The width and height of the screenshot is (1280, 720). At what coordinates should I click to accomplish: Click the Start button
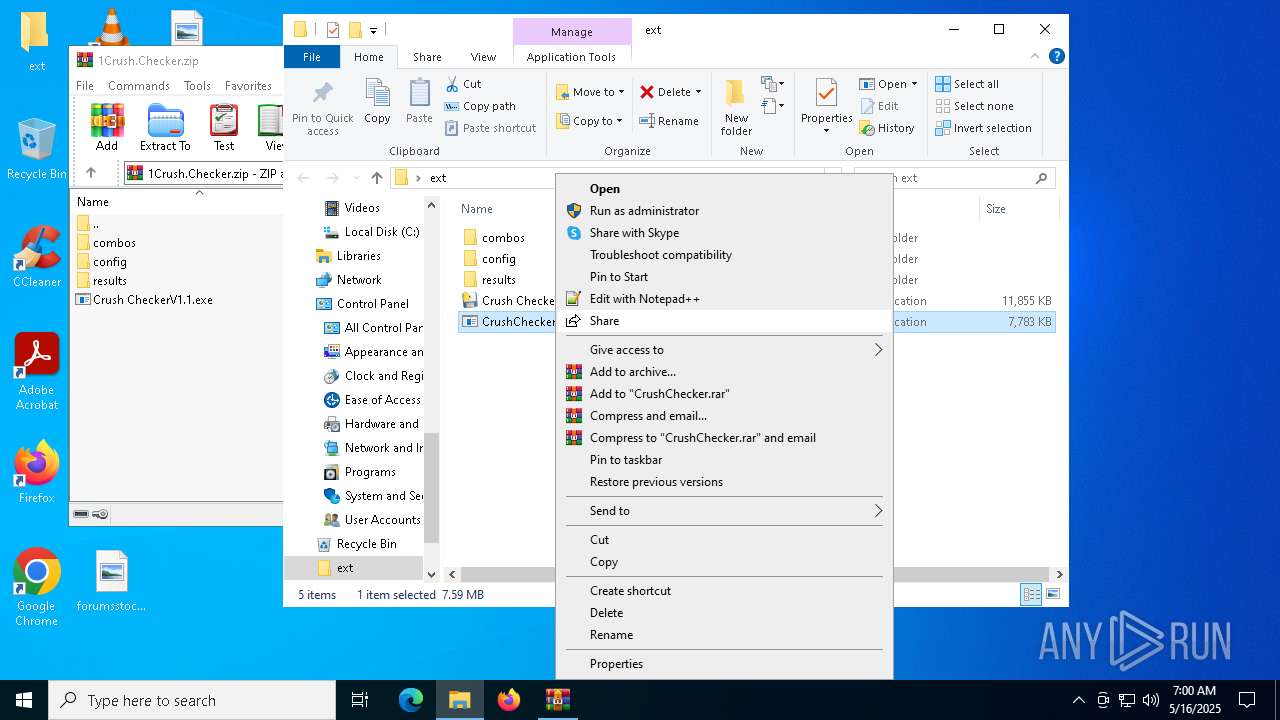[24, 700]
